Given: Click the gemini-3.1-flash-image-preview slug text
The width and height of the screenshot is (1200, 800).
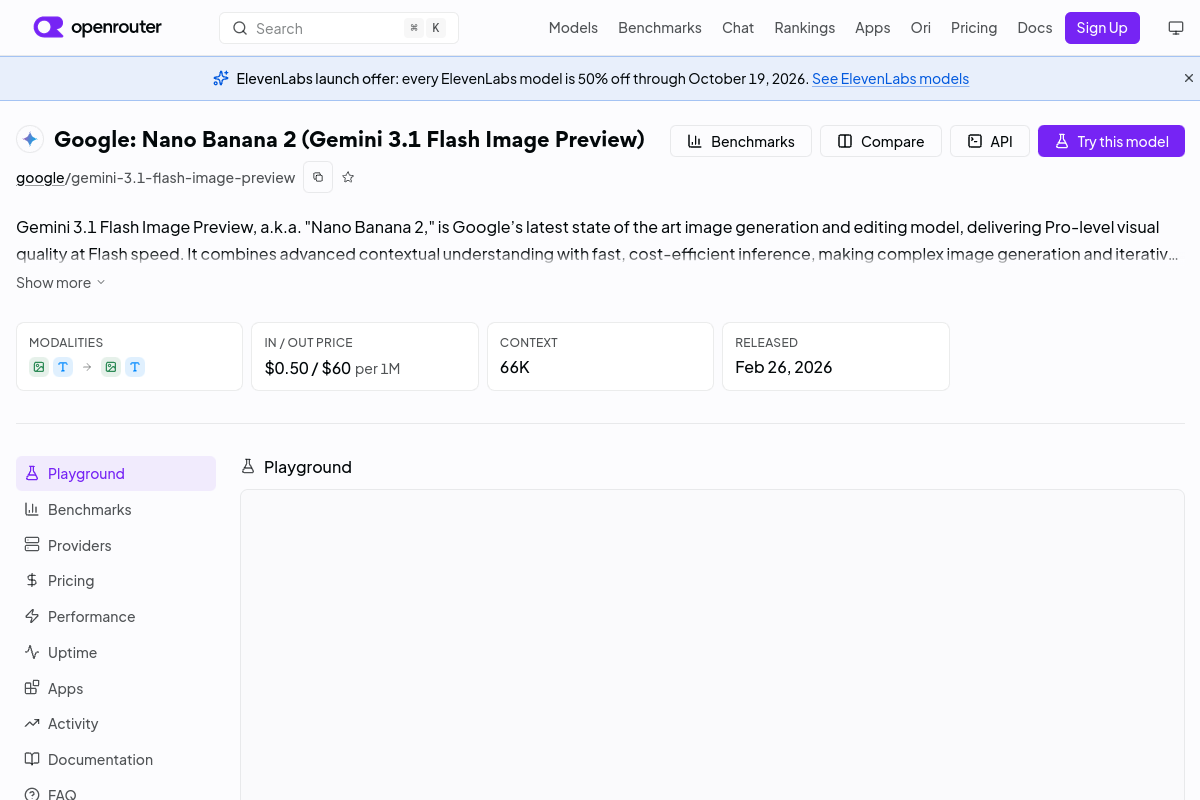Looking at the screenshot, I should [x=183, y=177].
